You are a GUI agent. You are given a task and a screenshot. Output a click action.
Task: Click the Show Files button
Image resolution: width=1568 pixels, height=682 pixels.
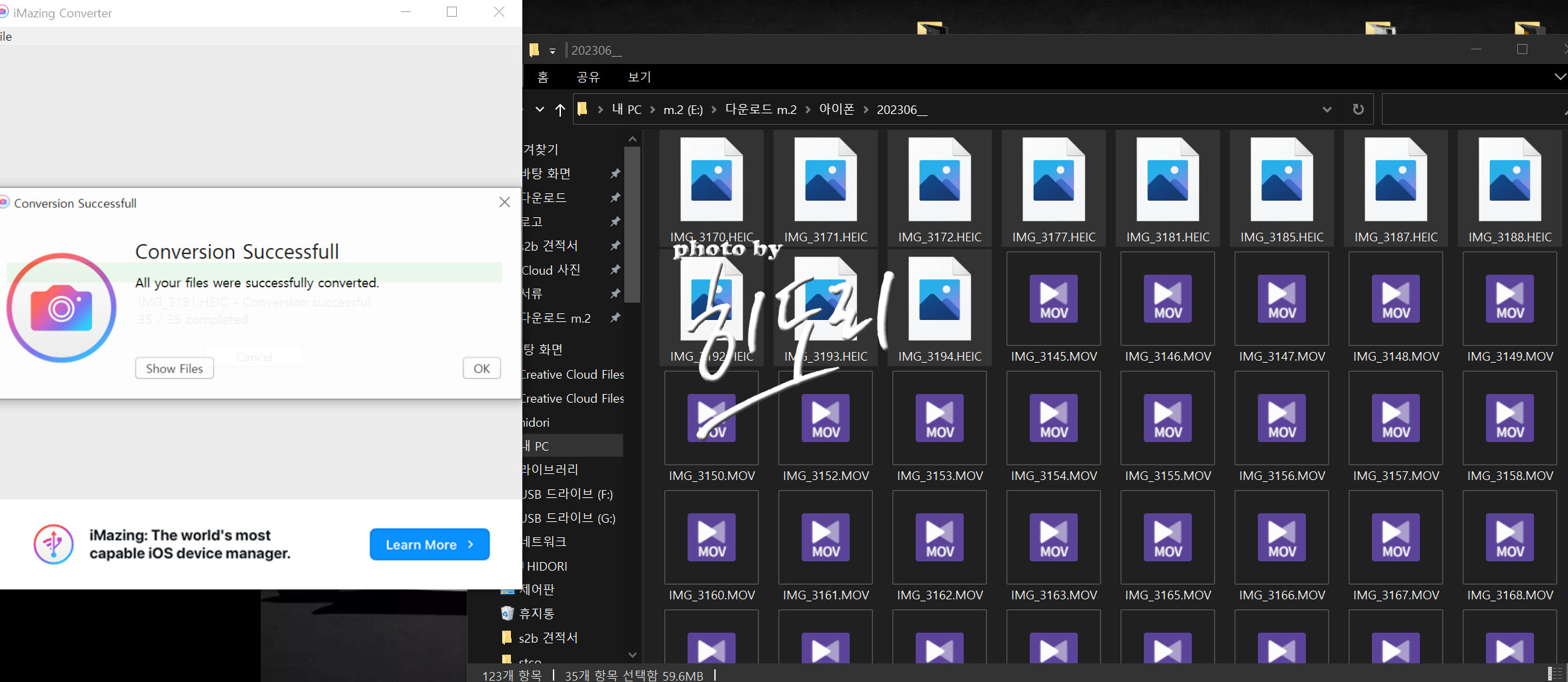pos(174,369)
